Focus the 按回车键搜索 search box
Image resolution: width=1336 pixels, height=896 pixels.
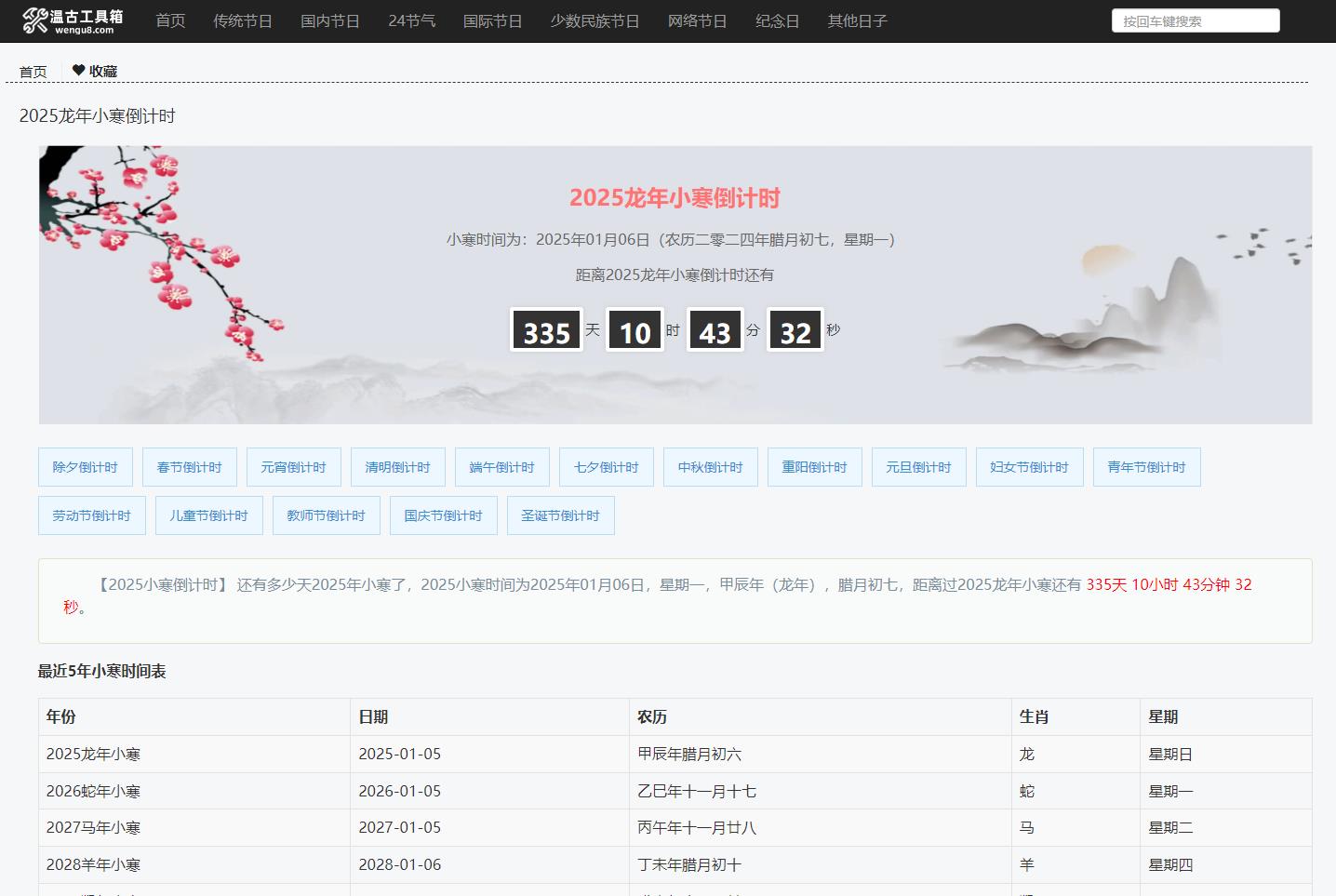pos(1195,20)
